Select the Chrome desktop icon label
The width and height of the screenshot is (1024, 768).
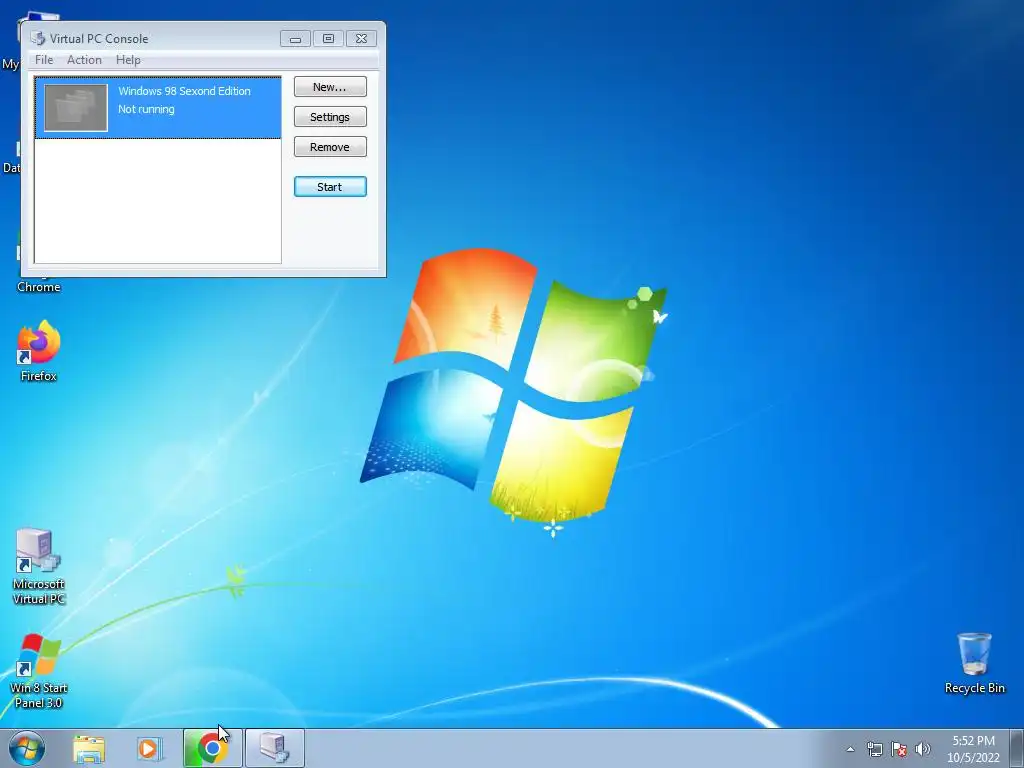tap(39, 287)
